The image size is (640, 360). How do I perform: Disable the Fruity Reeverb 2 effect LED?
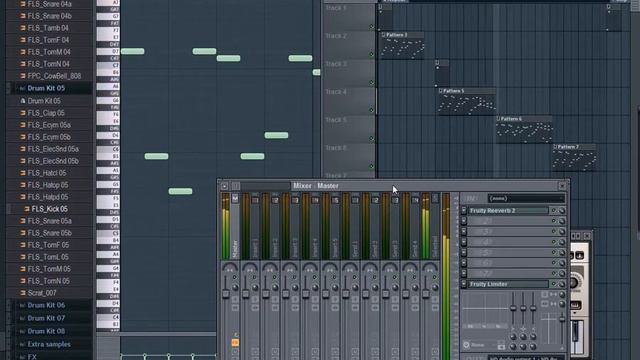554,211
